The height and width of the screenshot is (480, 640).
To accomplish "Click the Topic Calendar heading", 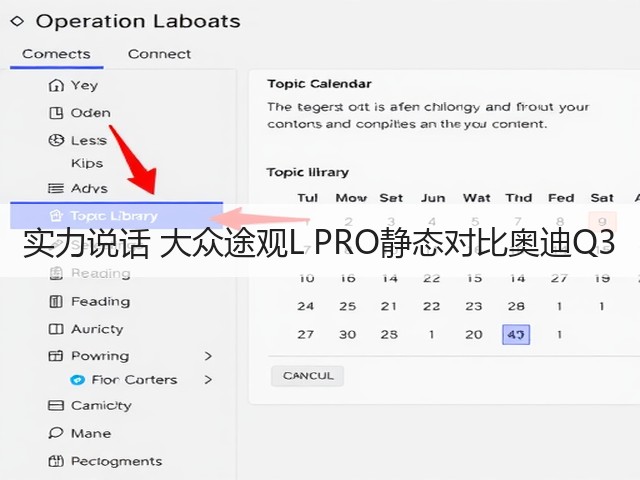I will [x=320, y=84].
